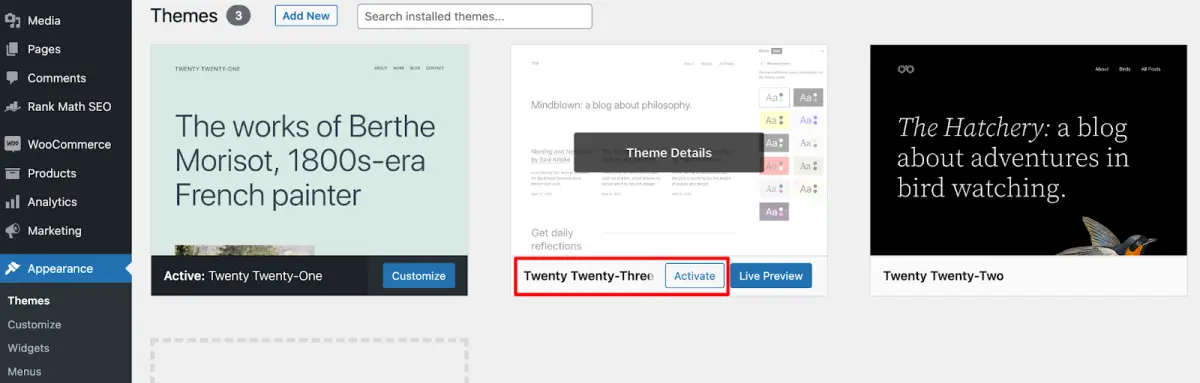Click the Pages sidebar icon
This screenshot has width=1200, height=383.
[x=13, y=49]
